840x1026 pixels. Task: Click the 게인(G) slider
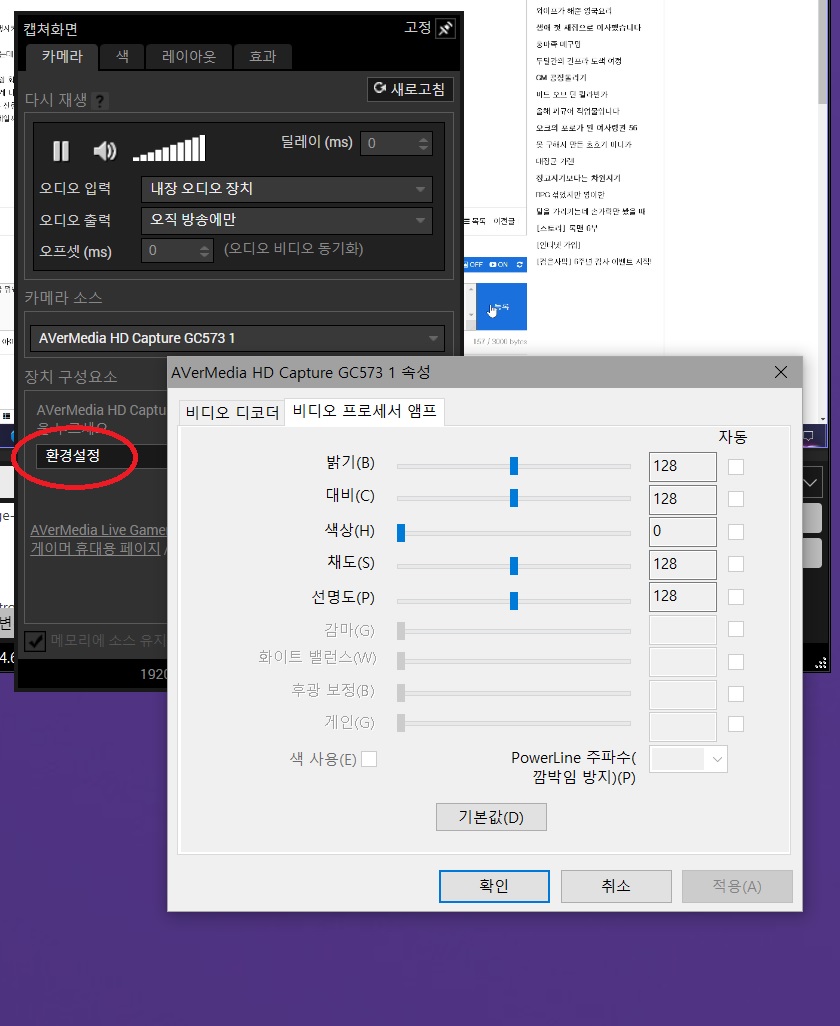pyautogui.click(x=514, y=722)
